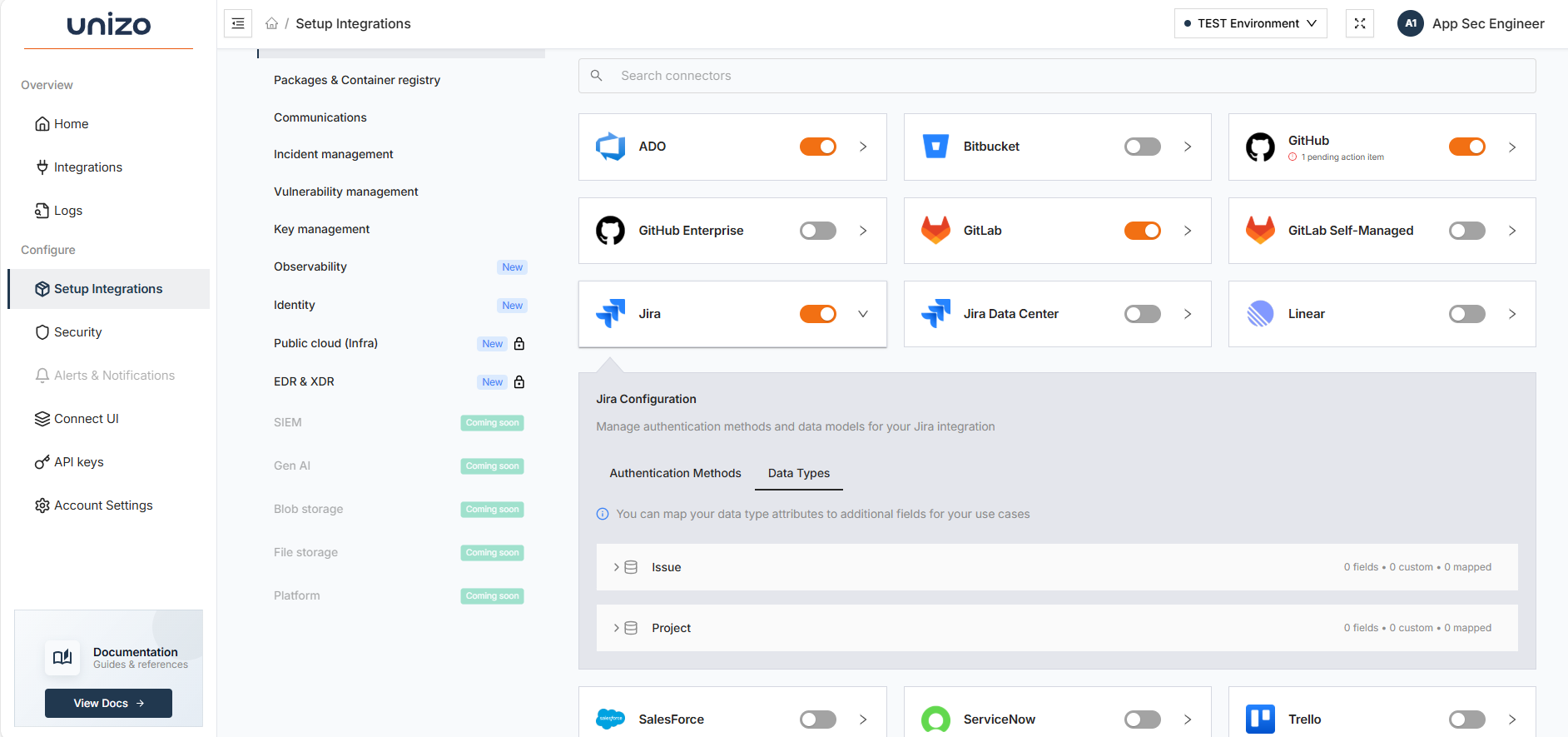Expand the GitLab card chevron
Viewport: 1568px width, 737px height.
pos(1188,231)
